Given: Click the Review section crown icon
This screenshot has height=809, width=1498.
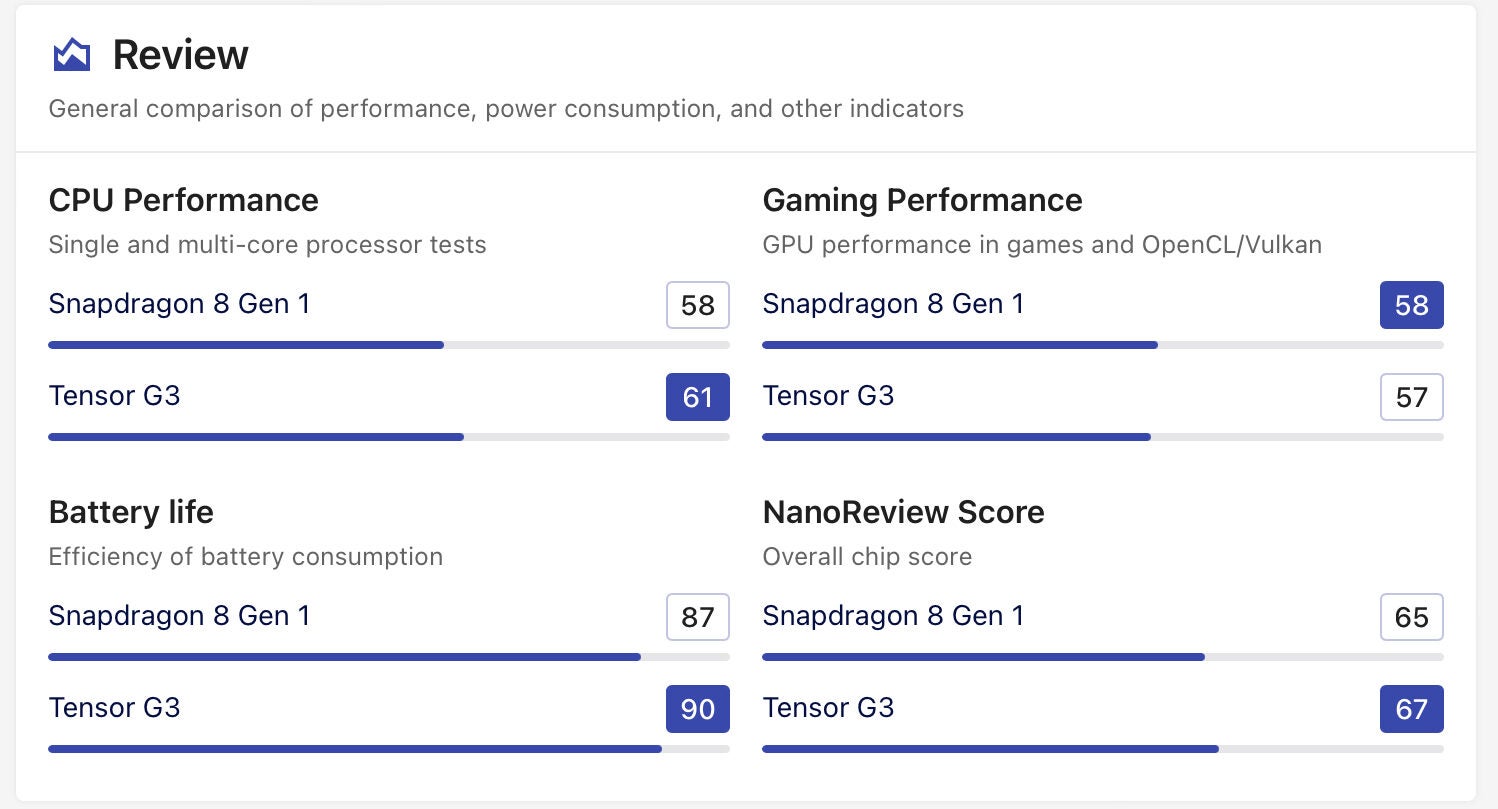Looking at the screenshot, I should coord(71,55).
